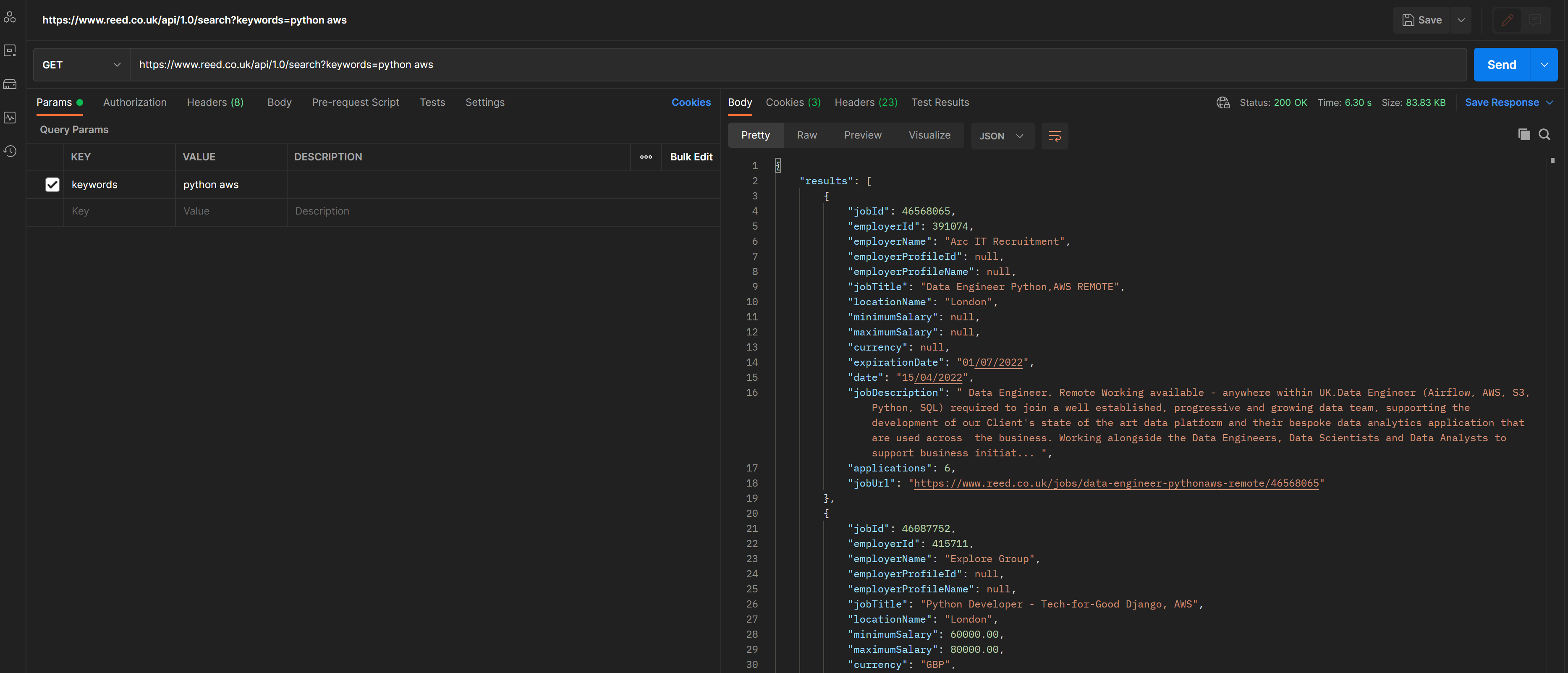
Task: Open the History sidebar icon
Action: click(x=10, y=151)
